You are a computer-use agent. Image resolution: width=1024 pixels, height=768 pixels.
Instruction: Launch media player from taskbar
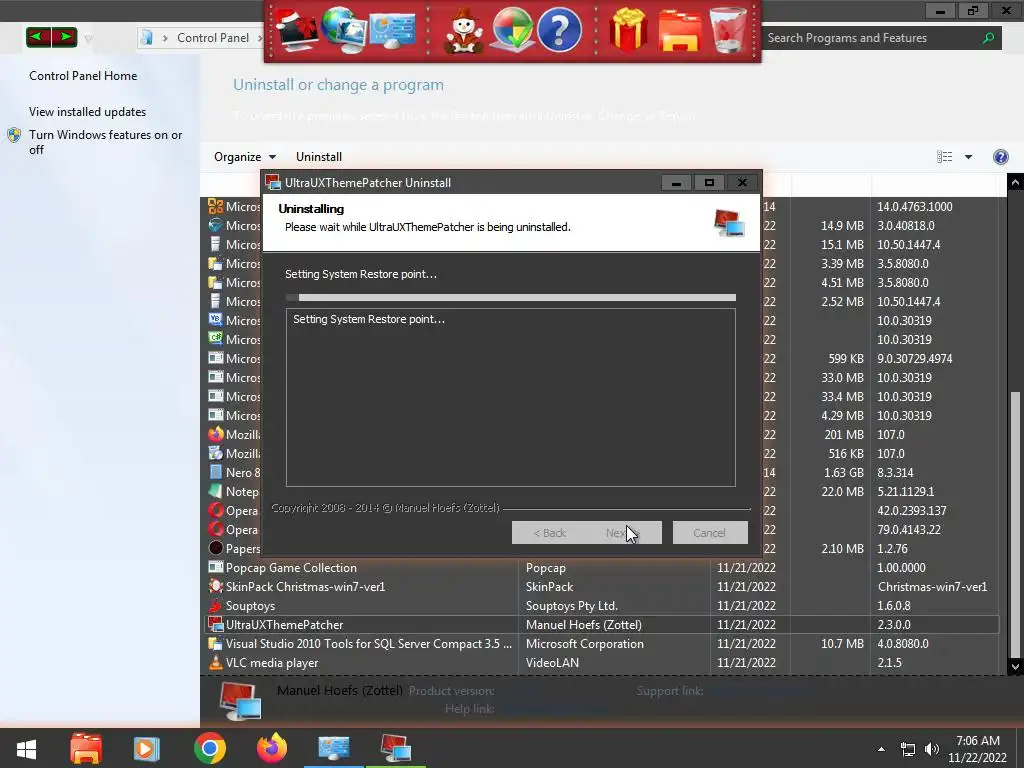[x=146, y=748]
